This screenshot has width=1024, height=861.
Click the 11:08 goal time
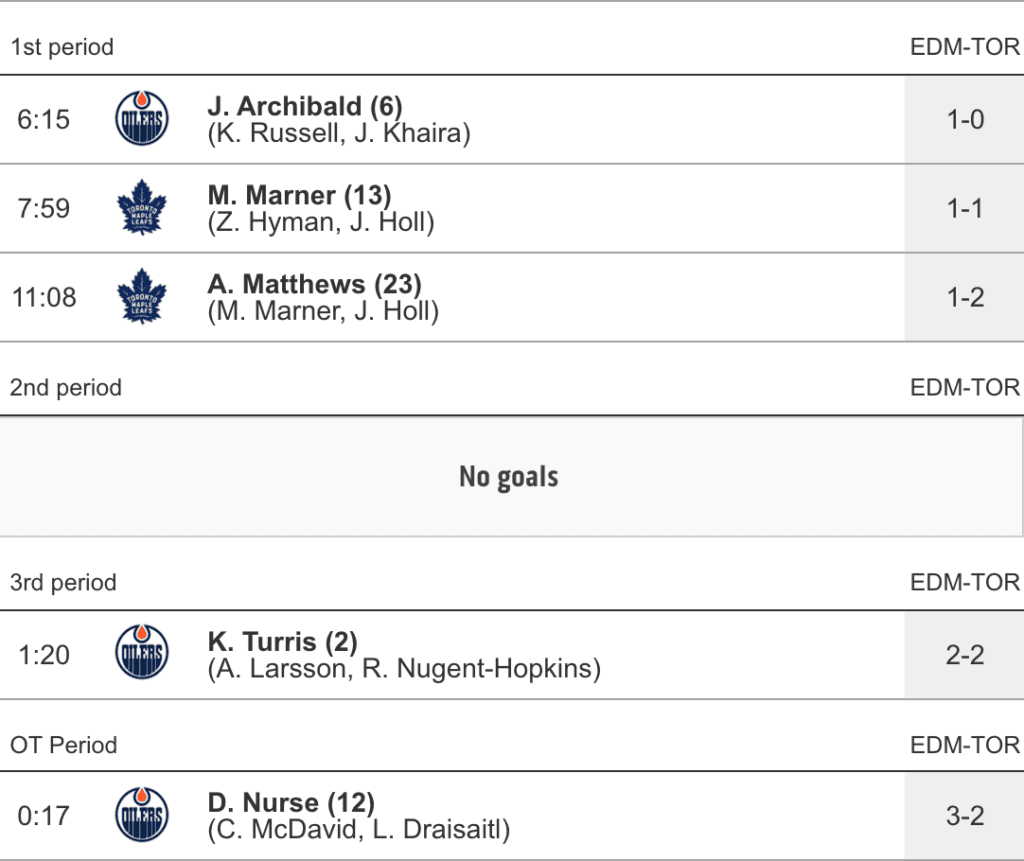pos(44,297)
